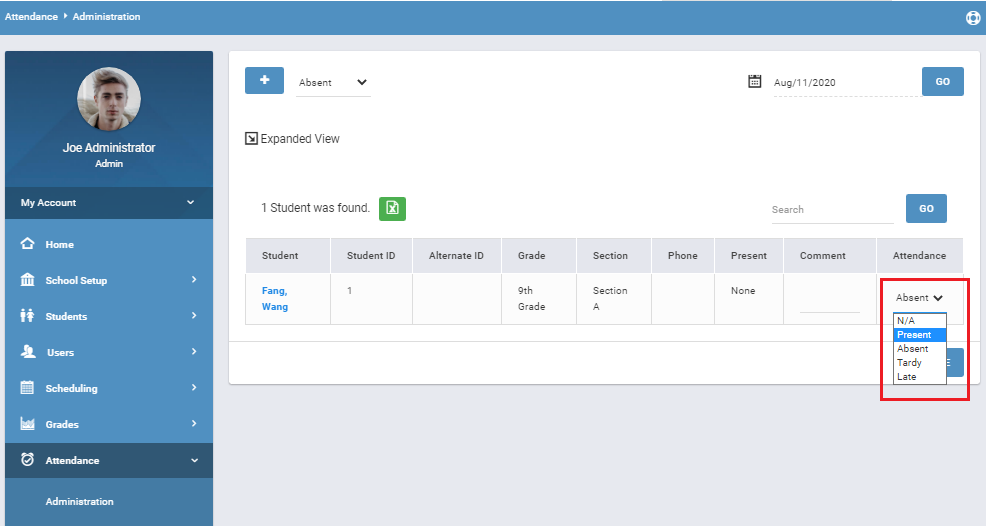Open Administration under Attendance sidebar
986x526 pixels.
(79, 501)
